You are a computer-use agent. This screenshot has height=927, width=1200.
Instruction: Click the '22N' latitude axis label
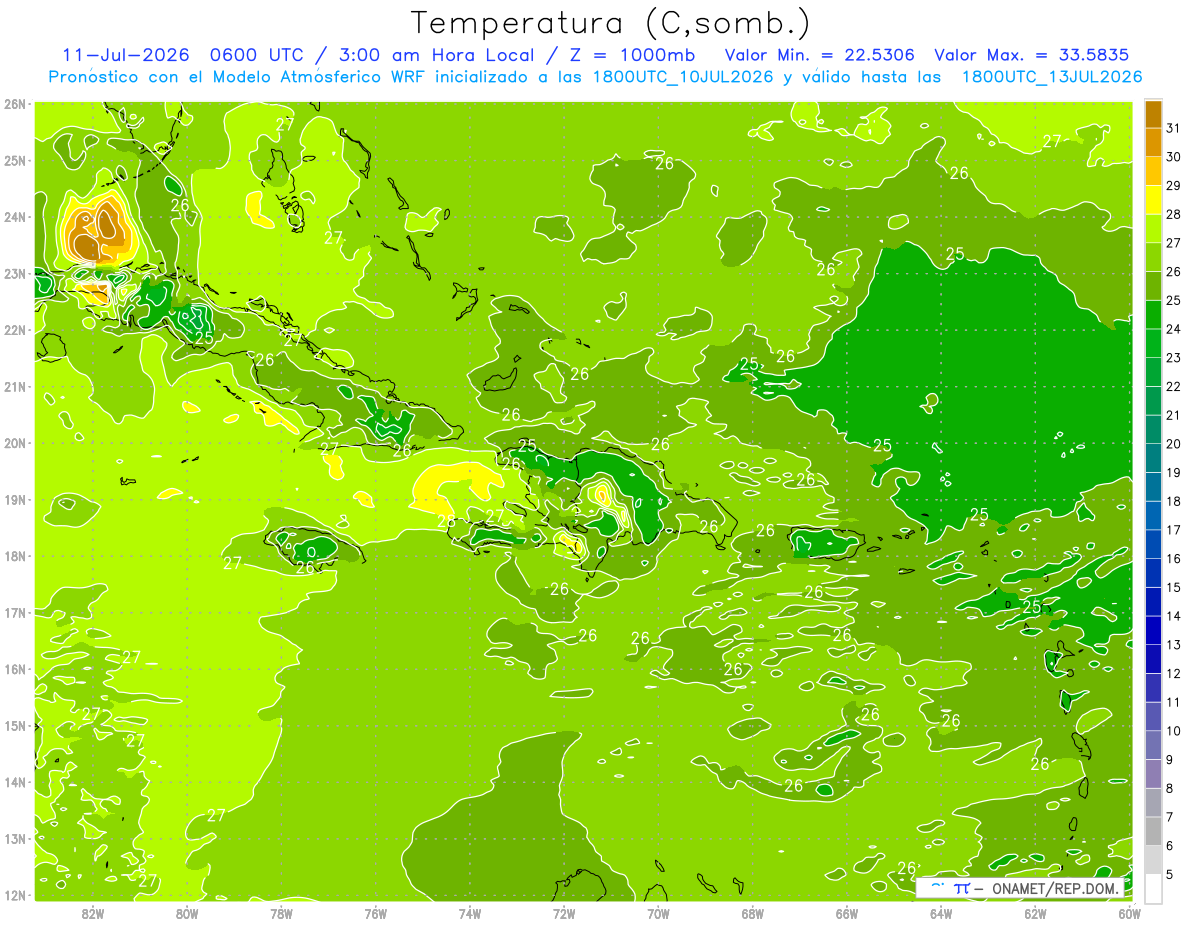point(15,330)
